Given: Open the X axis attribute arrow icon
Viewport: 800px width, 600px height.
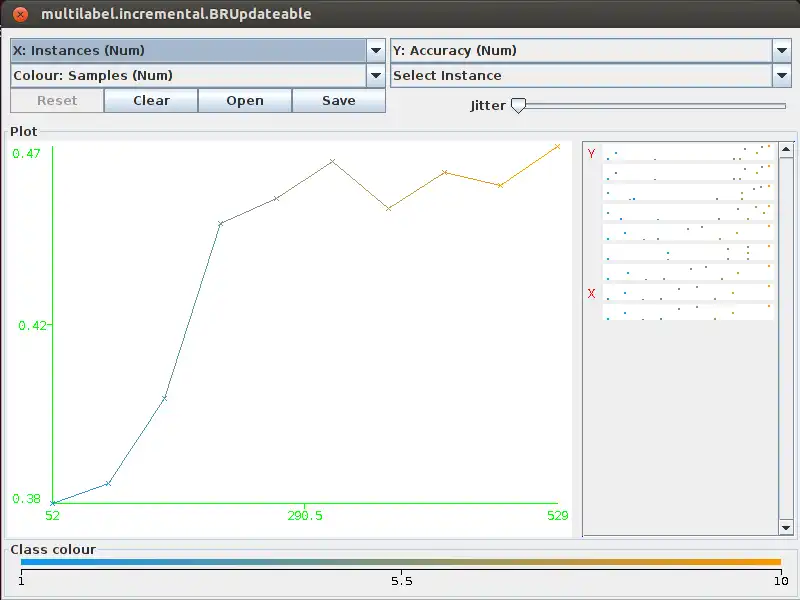Looking at the screenshot, I should (x=376, y=50).
